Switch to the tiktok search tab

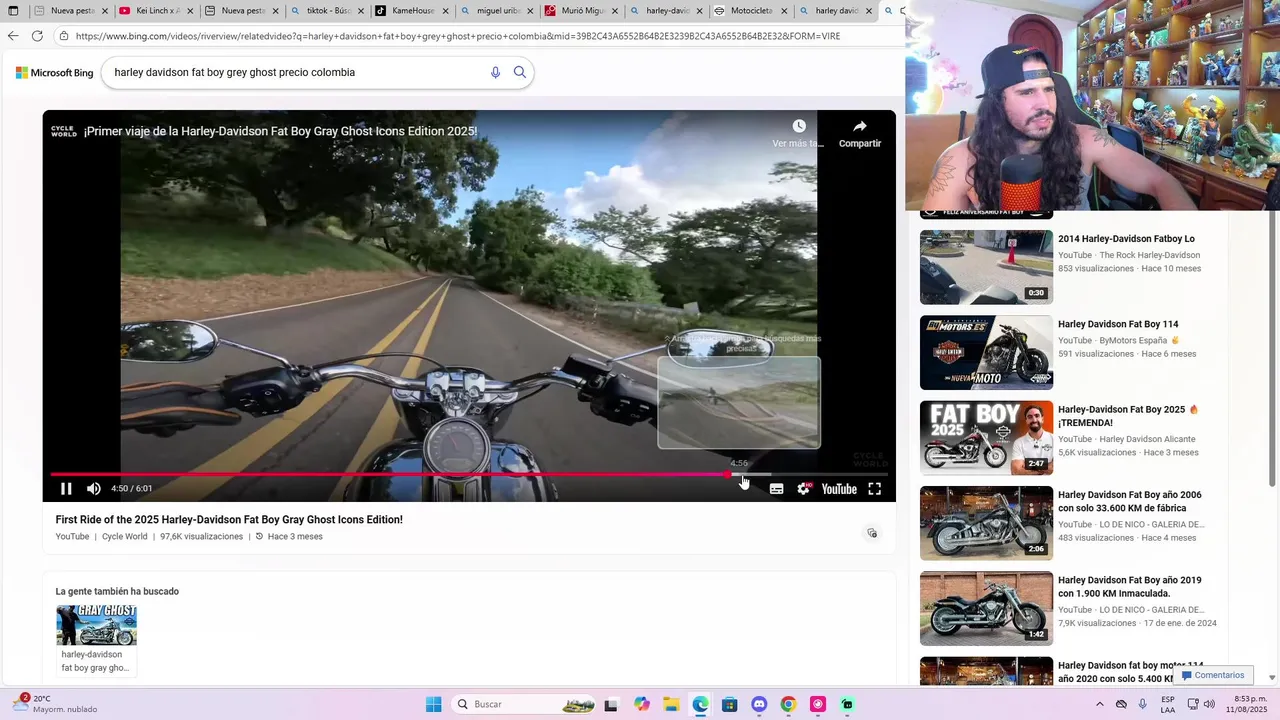[x=326, y=11]
